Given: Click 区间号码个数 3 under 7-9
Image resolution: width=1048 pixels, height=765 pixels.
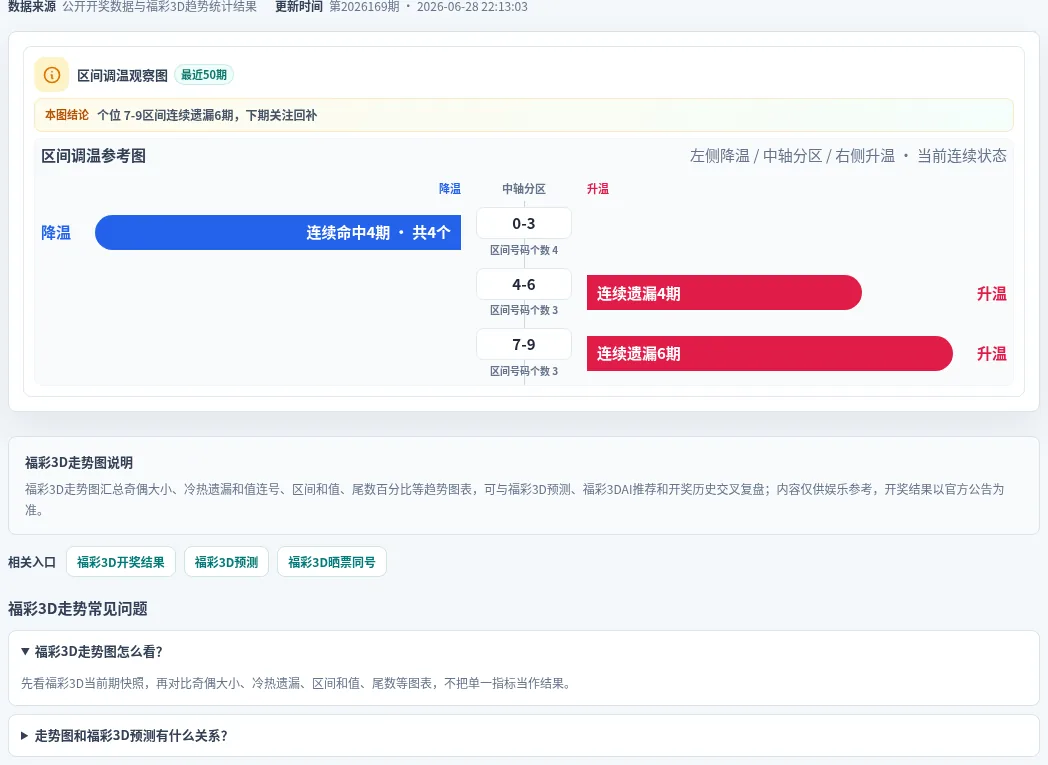Looking at the screenshot, I should [524, 371].
